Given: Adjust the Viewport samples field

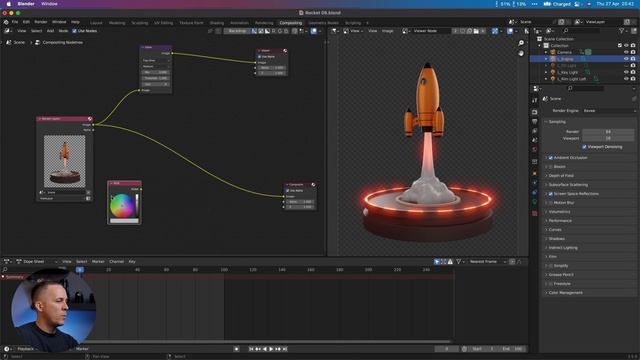Looking at the screenshot, I should pos(608,138).
